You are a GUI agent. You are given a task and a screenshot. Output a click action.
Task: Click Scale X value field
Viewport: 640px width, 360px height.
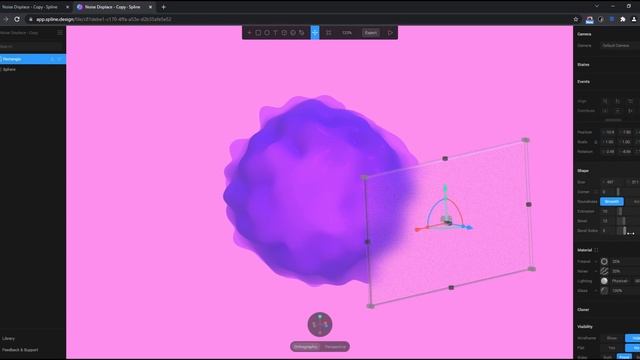pyautogui.click(x=609, y=142)
